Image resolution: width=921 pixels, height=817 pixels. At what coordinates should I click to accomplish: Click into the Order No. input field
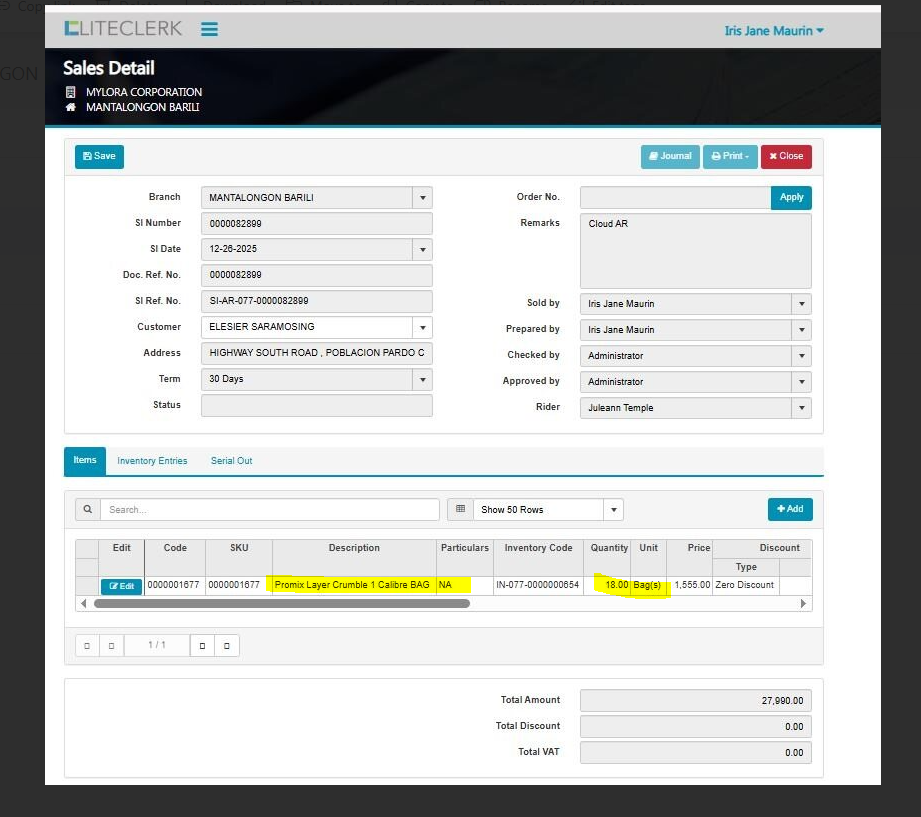(675, 198)
